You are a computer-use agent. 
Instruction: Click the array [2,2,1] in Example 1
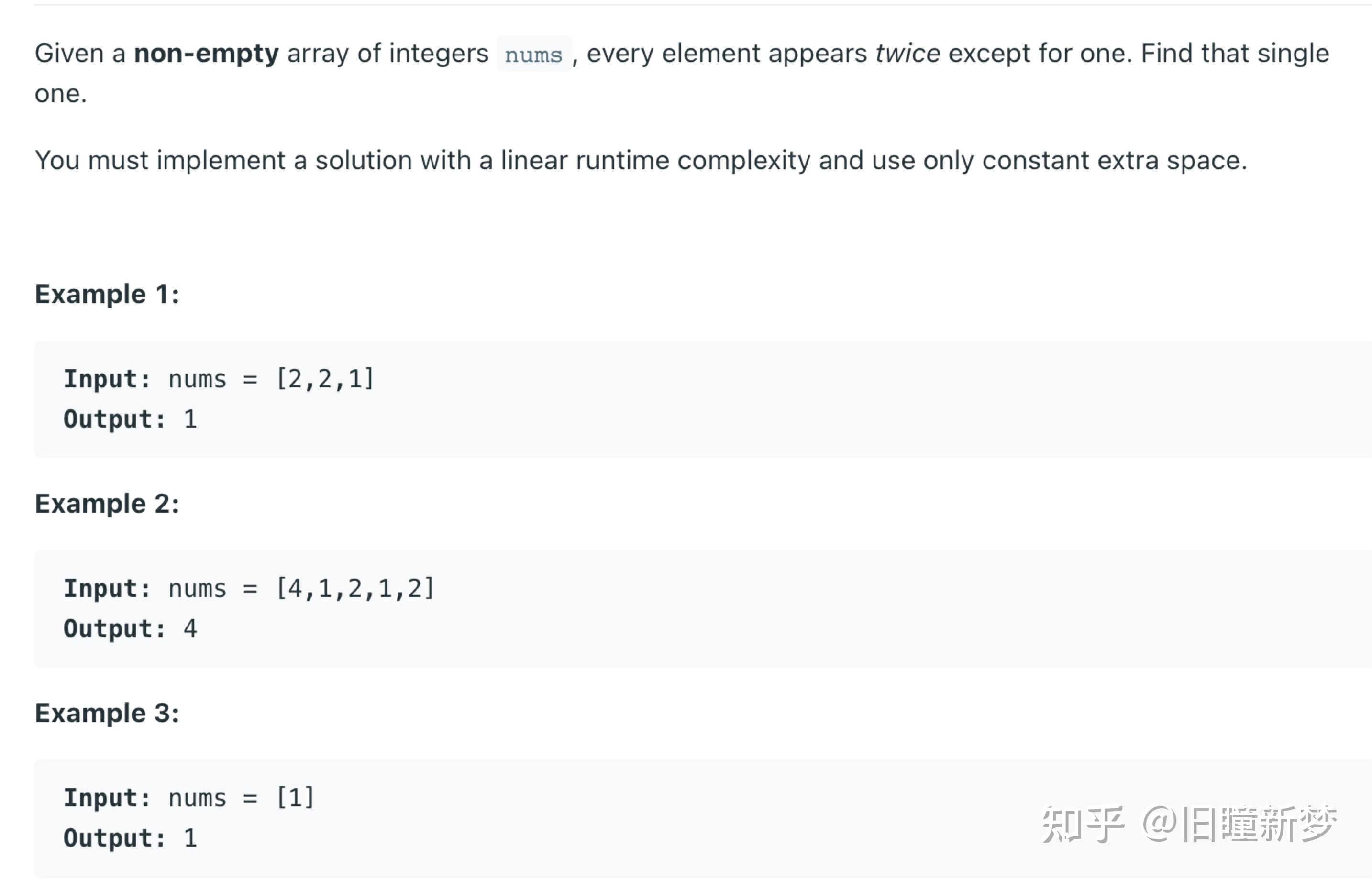pyautogui.click(x=325, y=379)
